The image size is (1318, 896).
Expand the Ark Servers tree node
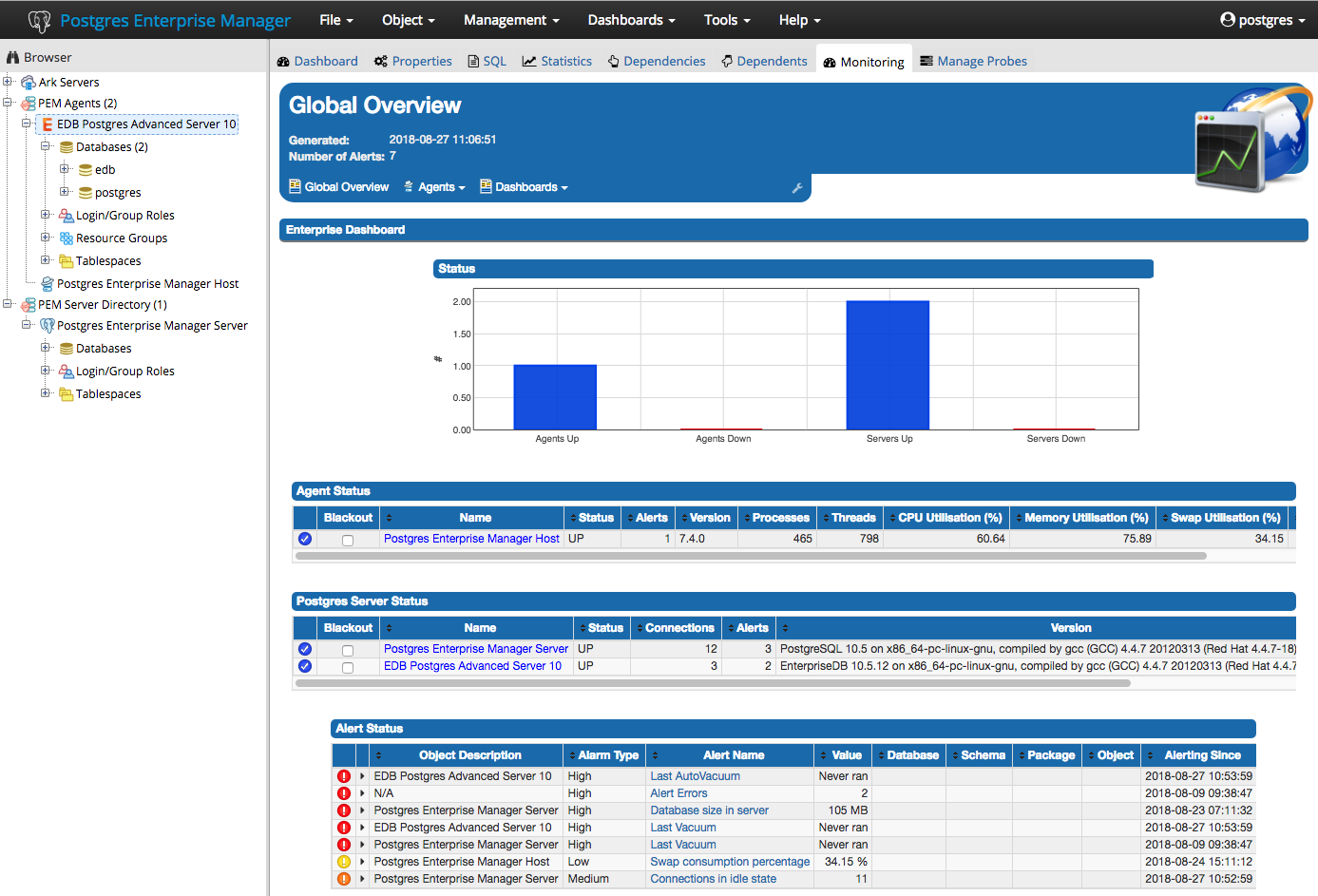click(8, 82)
